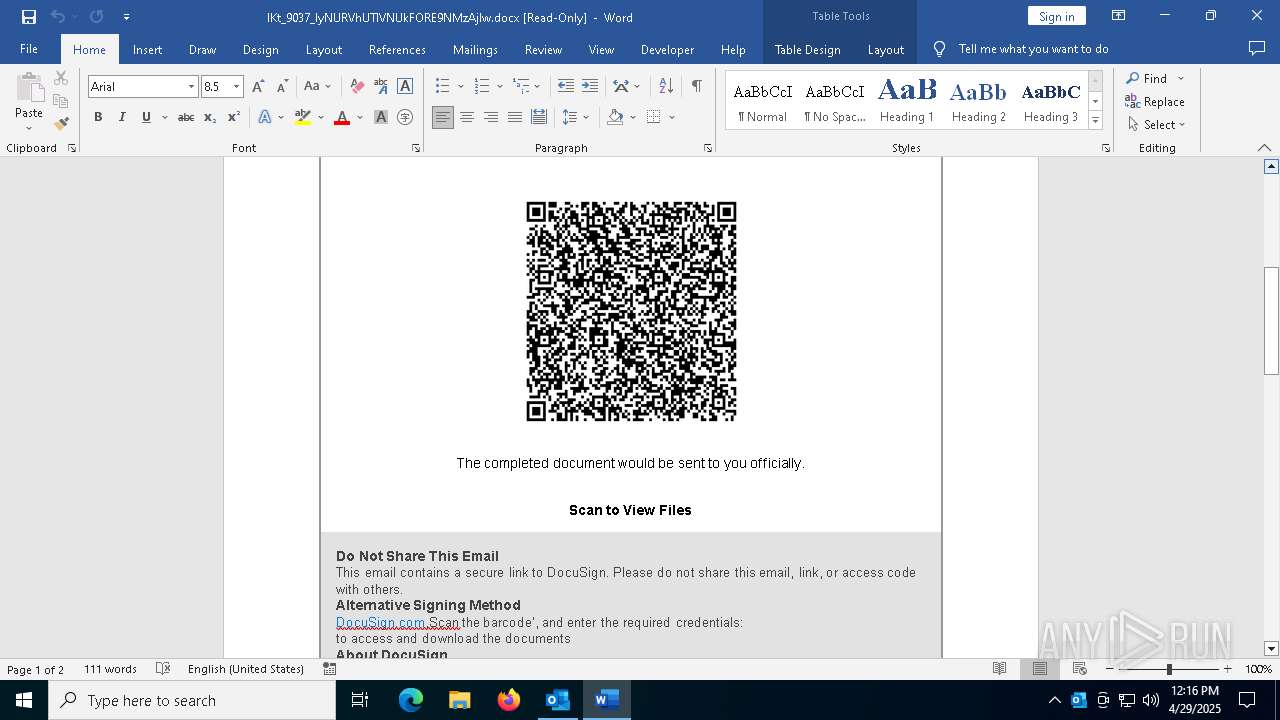Image resolution: width=1280 pixels, height=720 pixels.
Task: Apply superscript formatting
Action: click(234, 117)
